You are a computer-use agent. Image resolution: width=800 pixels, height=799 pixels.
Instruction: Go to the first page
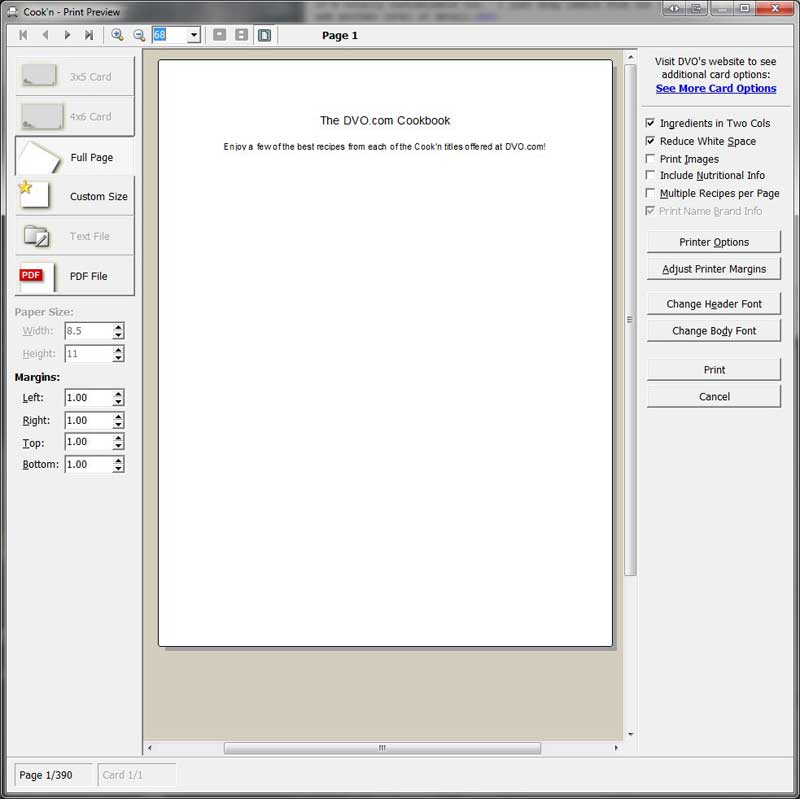(23, 35)
